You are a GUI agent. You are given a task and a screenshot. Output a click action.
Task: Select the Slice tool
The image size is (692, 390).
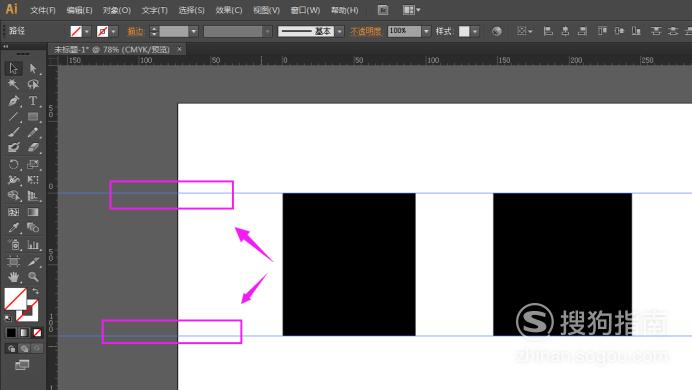[33, 261]
